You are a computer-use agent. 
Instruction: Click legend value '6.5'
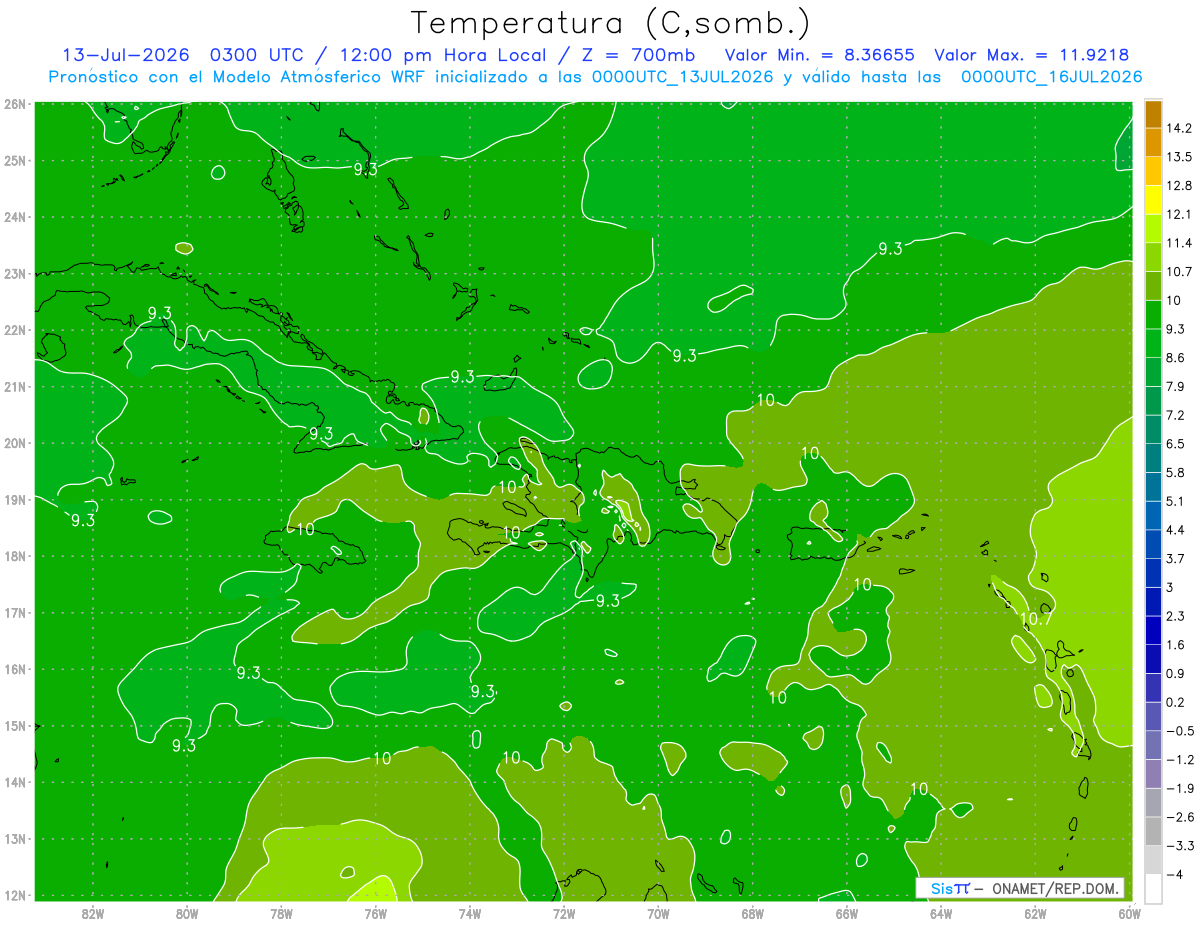point(1177,444)
